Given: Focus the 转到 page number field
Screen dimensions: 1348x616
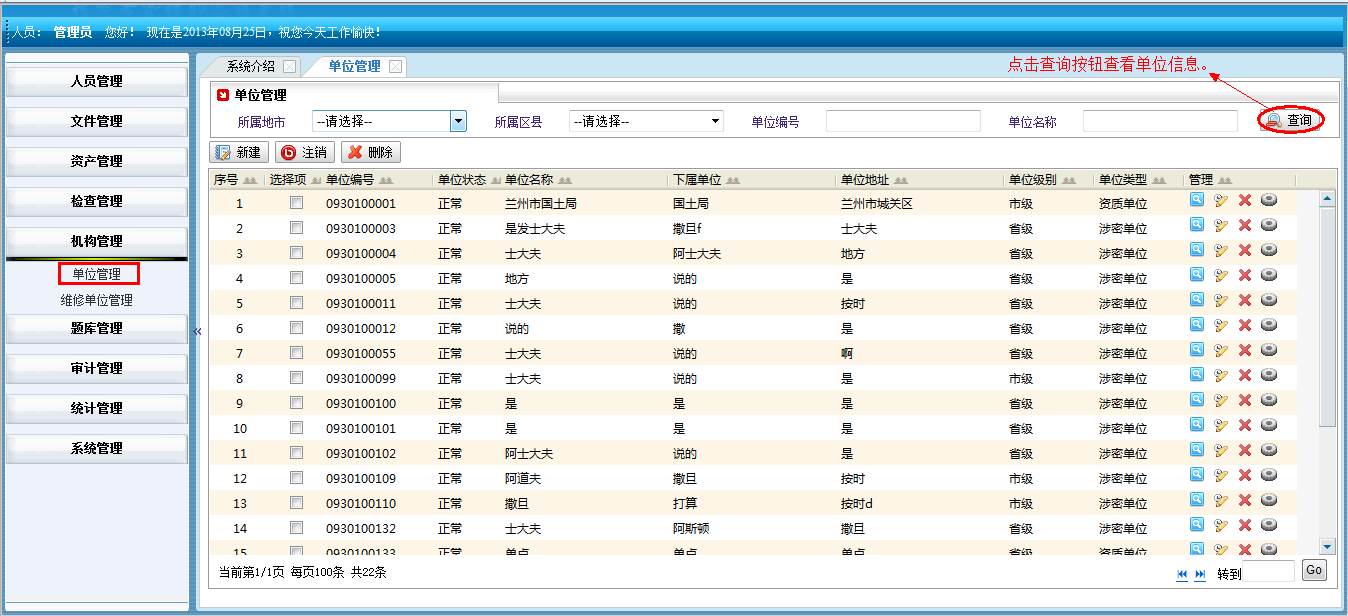Looking at the screenshot, I should pyautogui.click(x=1270, y=571).
